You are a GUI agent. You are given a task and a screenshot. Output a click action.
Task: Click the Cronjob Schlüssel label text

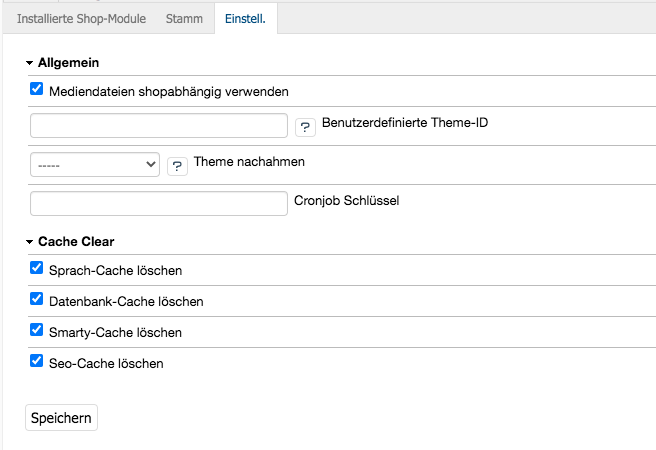(x=346, y=200)
